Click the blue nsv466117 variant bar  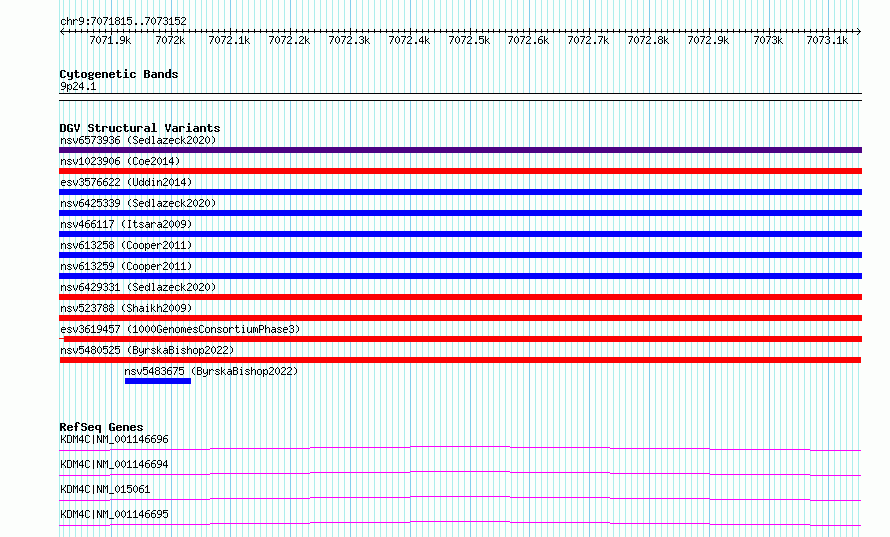click(460, 234)
